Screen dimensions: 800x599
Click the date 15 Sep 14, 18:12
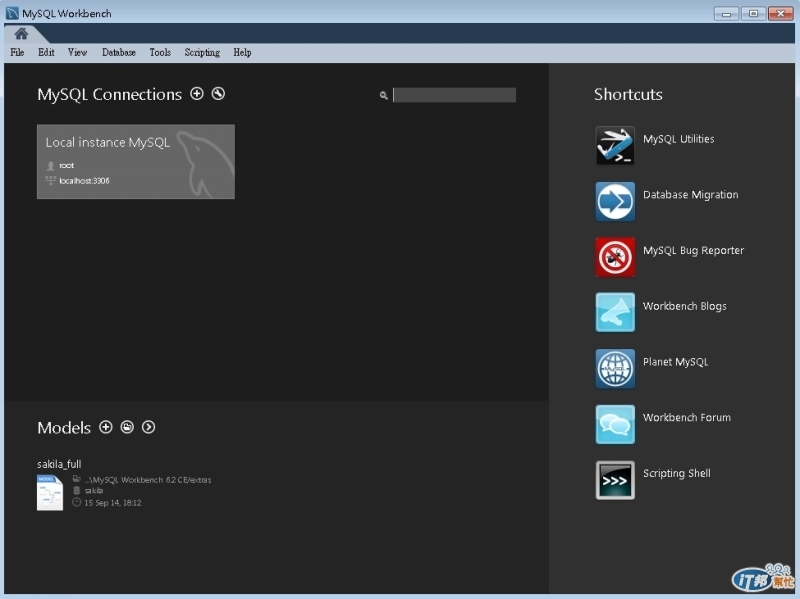coord(113,503)
